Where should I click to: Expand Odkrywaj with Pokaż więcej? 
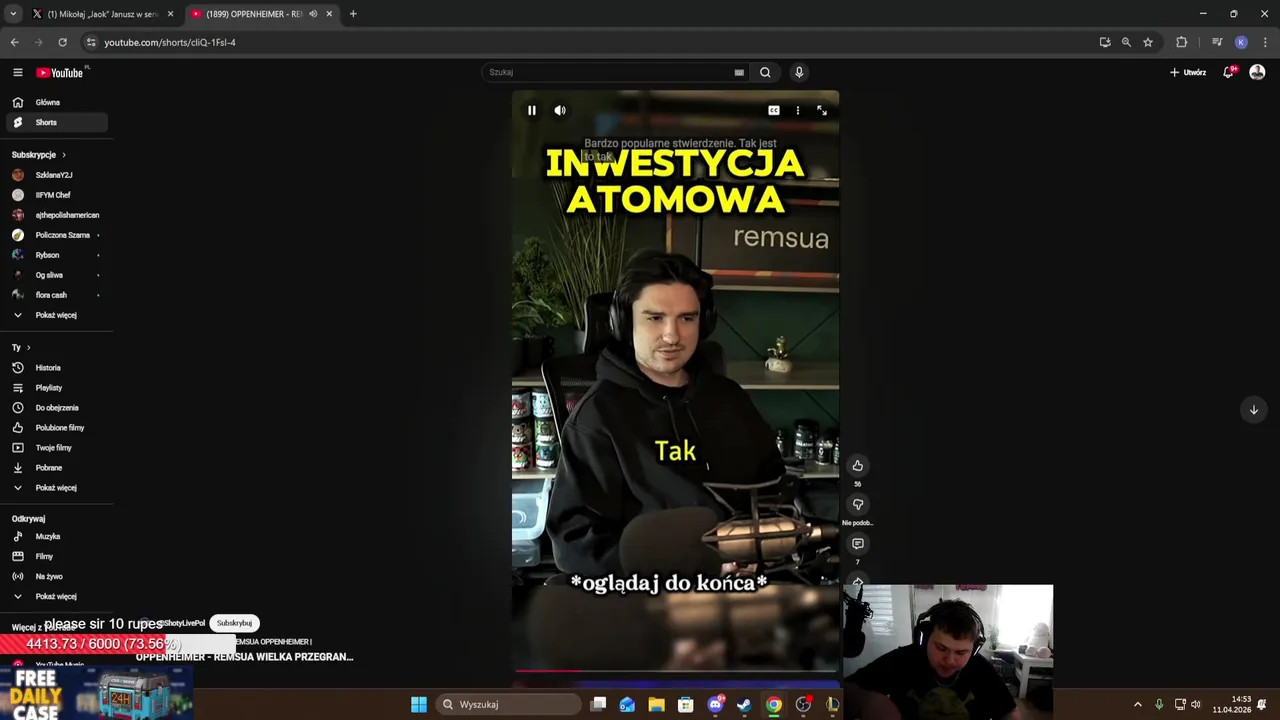tap(56, 597)
